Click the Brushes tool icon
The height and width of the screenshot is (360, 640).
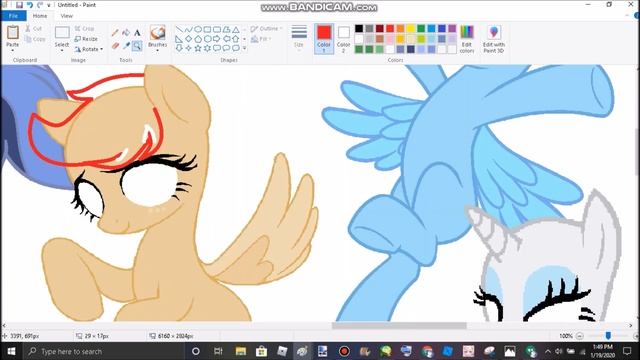tap(158, 33)
